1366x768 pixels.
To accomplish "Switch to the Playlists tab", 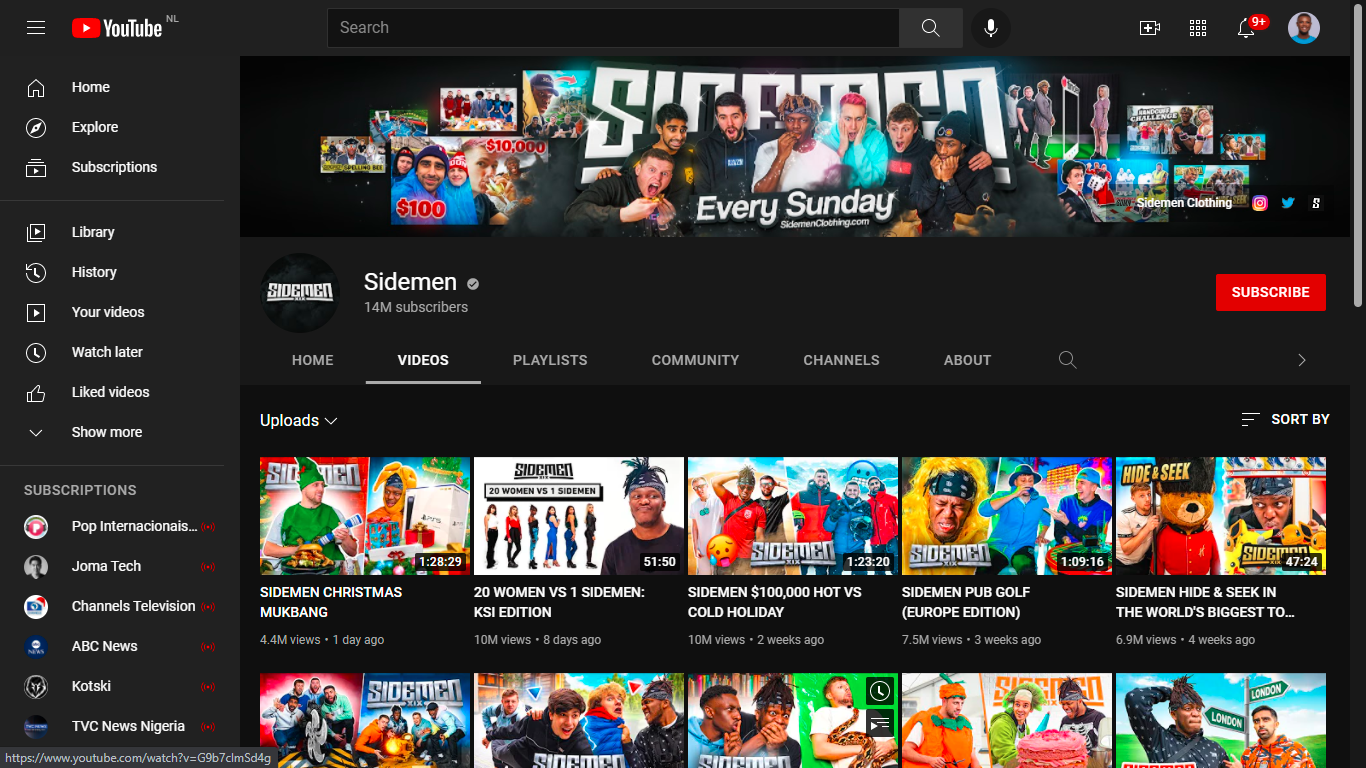I will (x=550, y=360).
